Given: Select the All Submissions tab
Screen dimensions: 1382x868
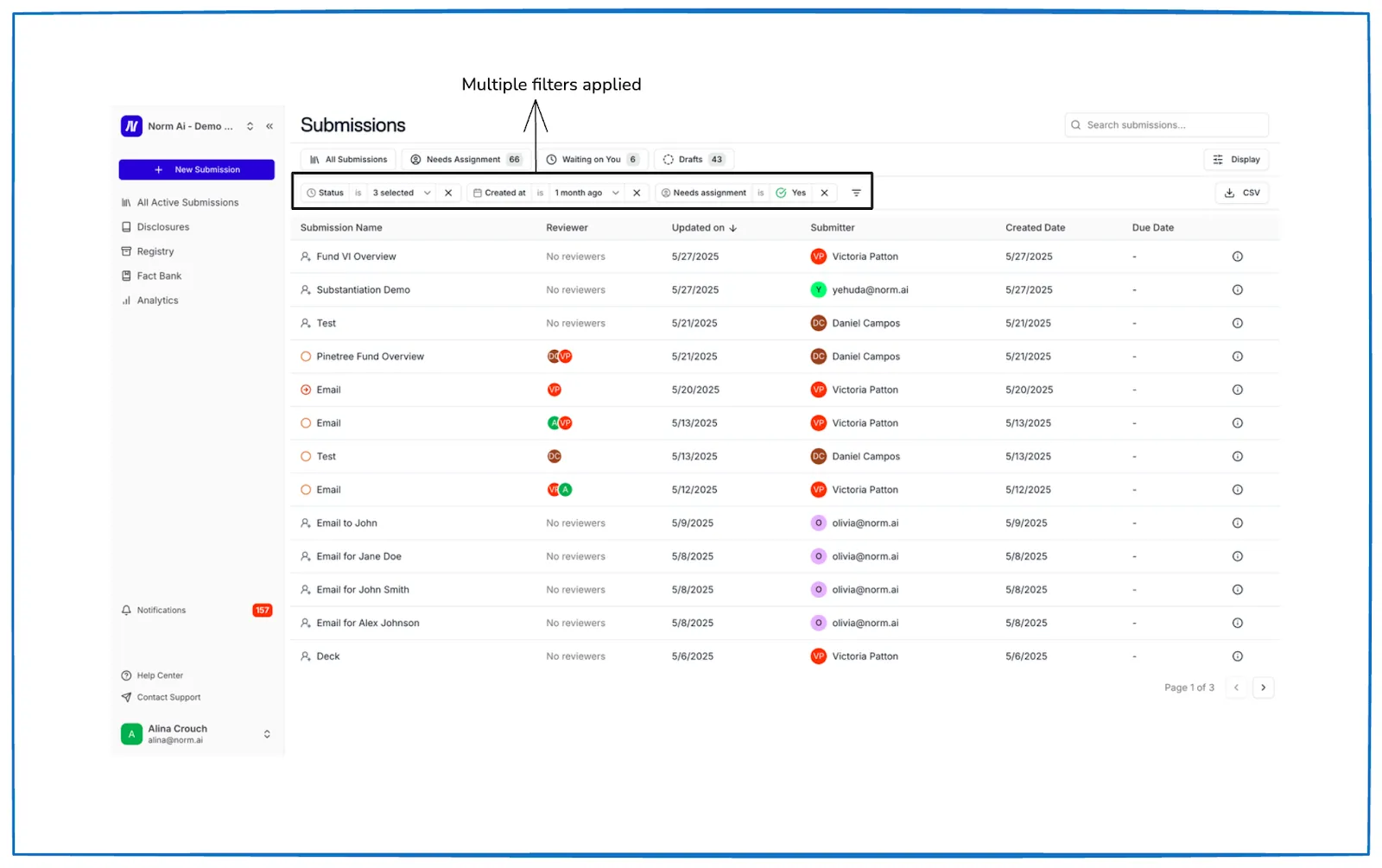Looking at the screenshot, I should 349,160.
